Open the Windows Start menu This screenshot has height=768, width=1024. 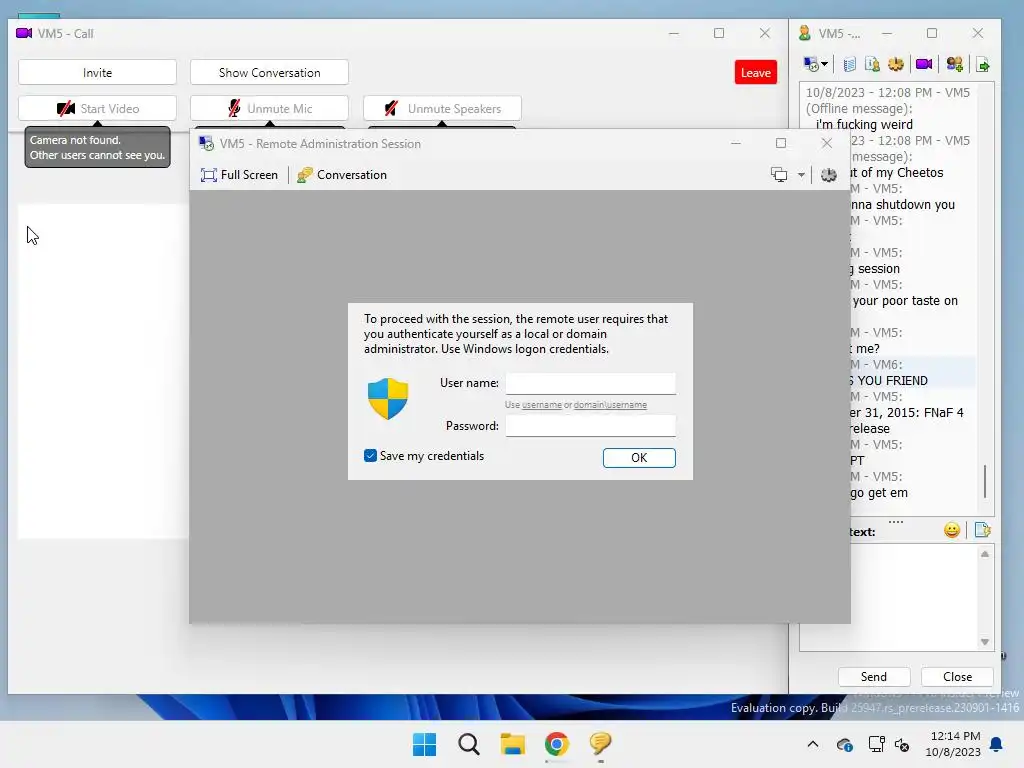tap(424, 744)
